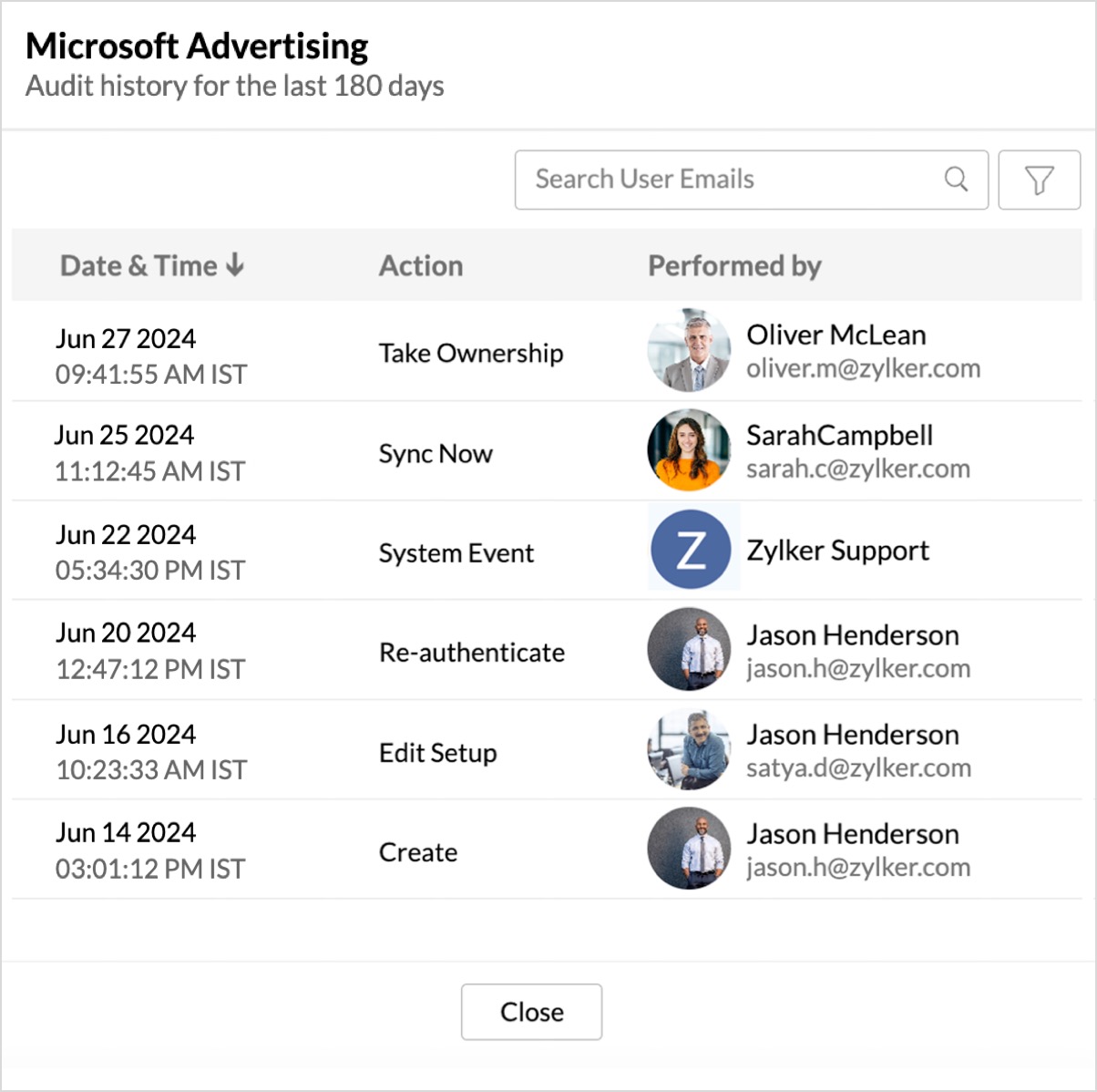Select the System Event action entry
Screen dimensions: 1097x1092
tap(456, 553)
